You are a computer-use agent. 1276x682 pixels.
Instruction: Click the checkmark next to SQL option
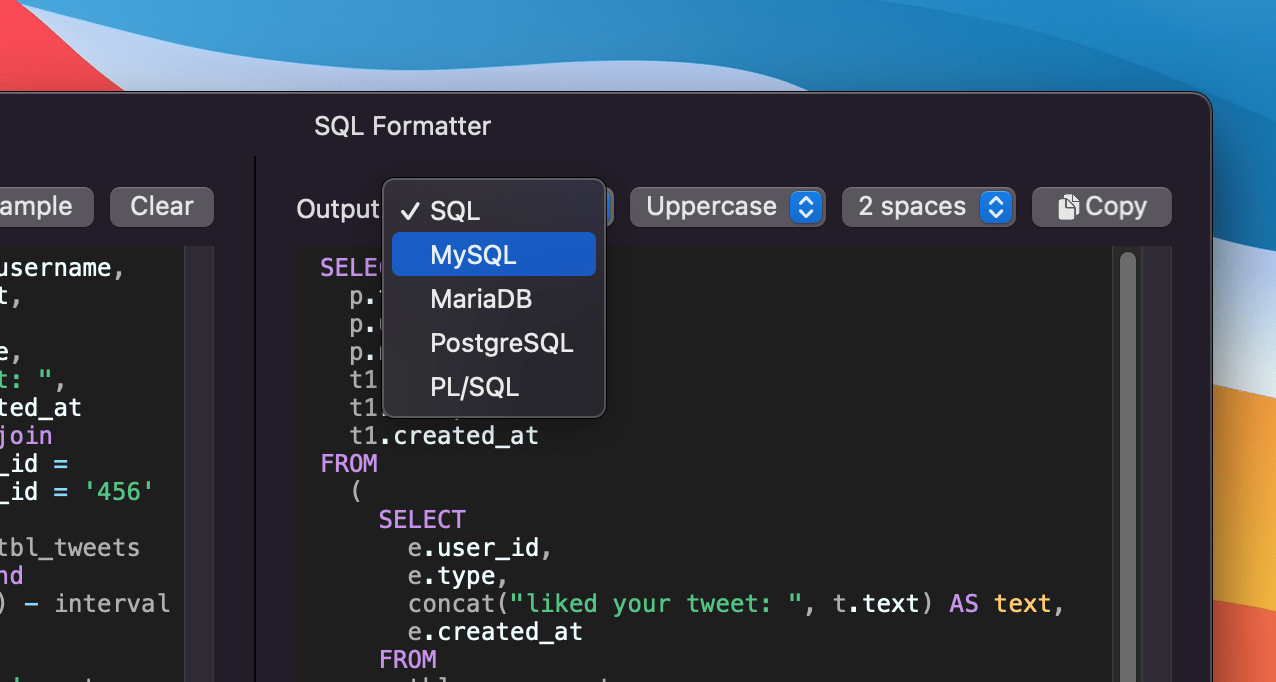coord(409,211)
